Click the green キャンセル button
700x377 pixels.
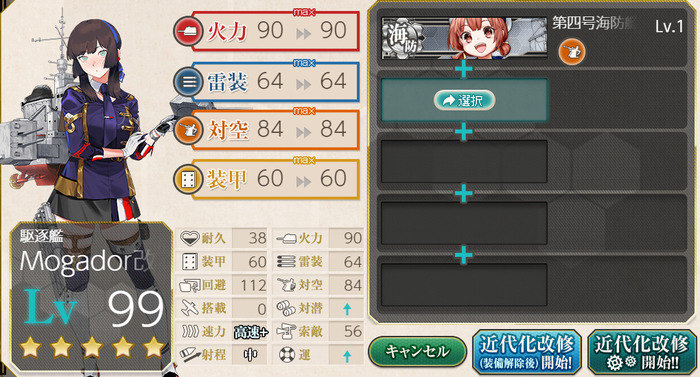[417, 352]
